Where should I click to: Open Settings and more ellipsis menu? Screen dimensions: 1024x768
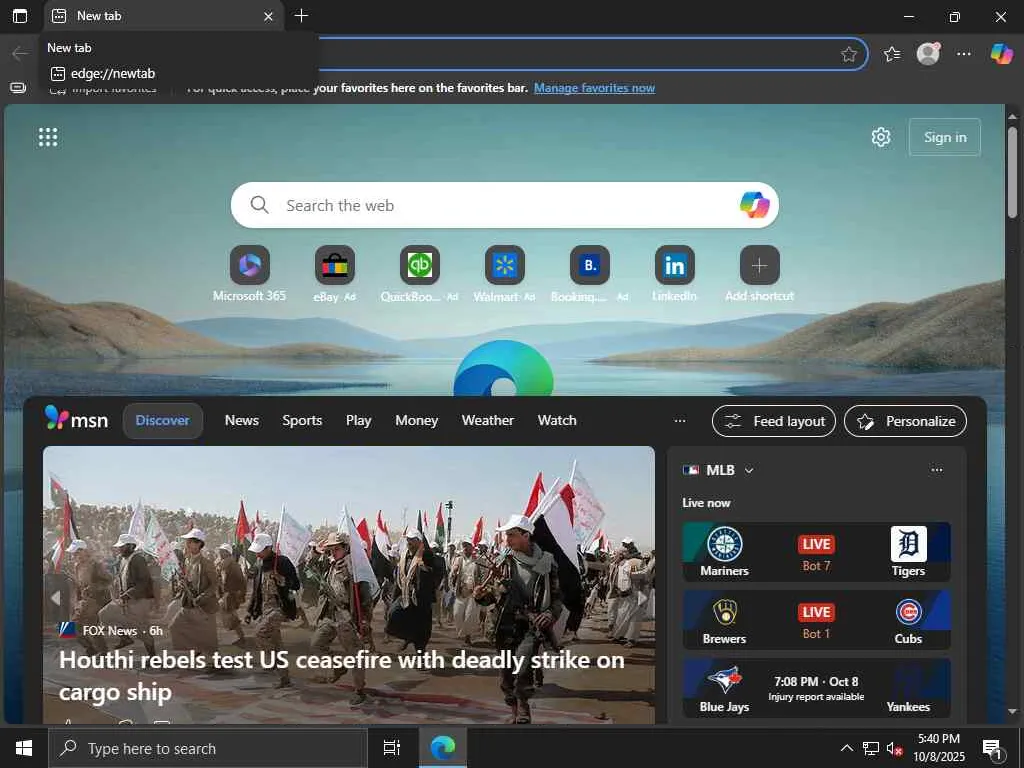click(x=964, y=54)
